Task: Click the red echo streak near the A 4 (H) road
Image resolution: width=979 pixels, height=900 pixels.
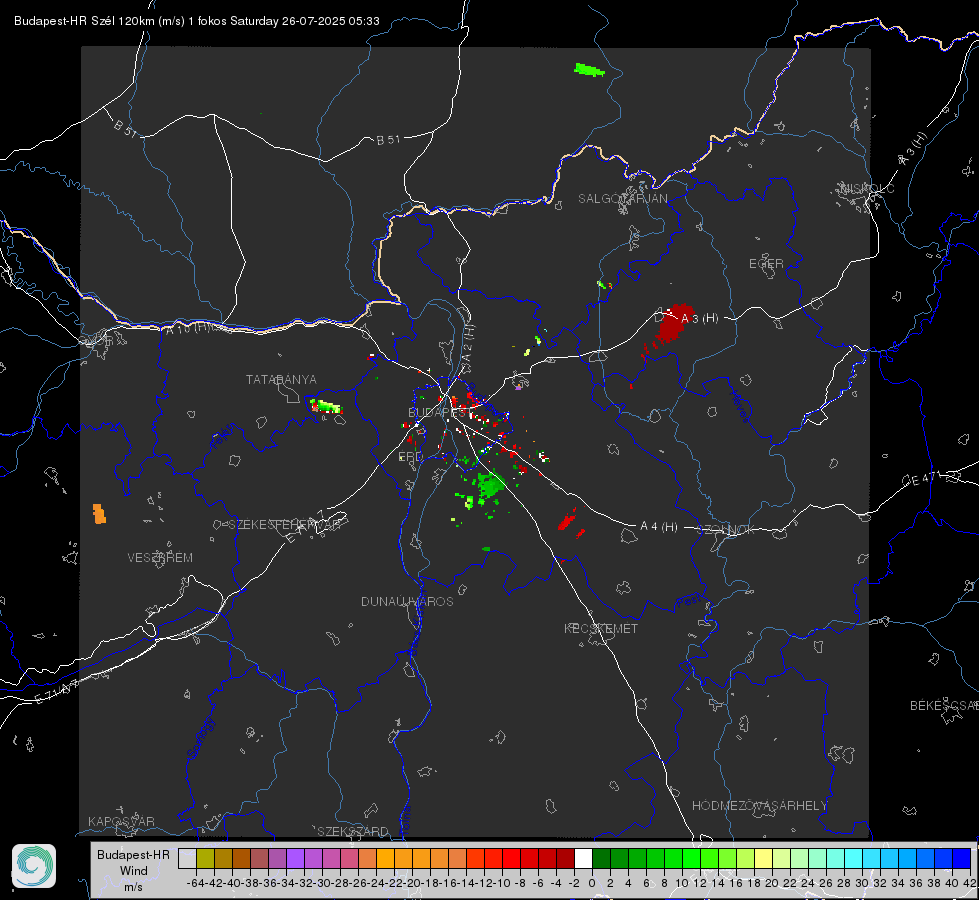Action: (568, 520)
